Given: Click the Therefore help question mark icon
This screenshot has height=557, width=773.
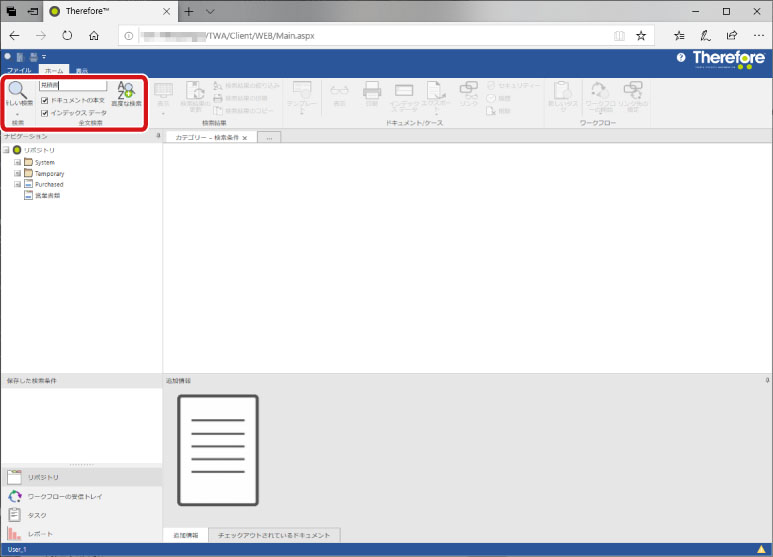Looking at the screenshot, I should pyautogui.click(x=681, y=58).
